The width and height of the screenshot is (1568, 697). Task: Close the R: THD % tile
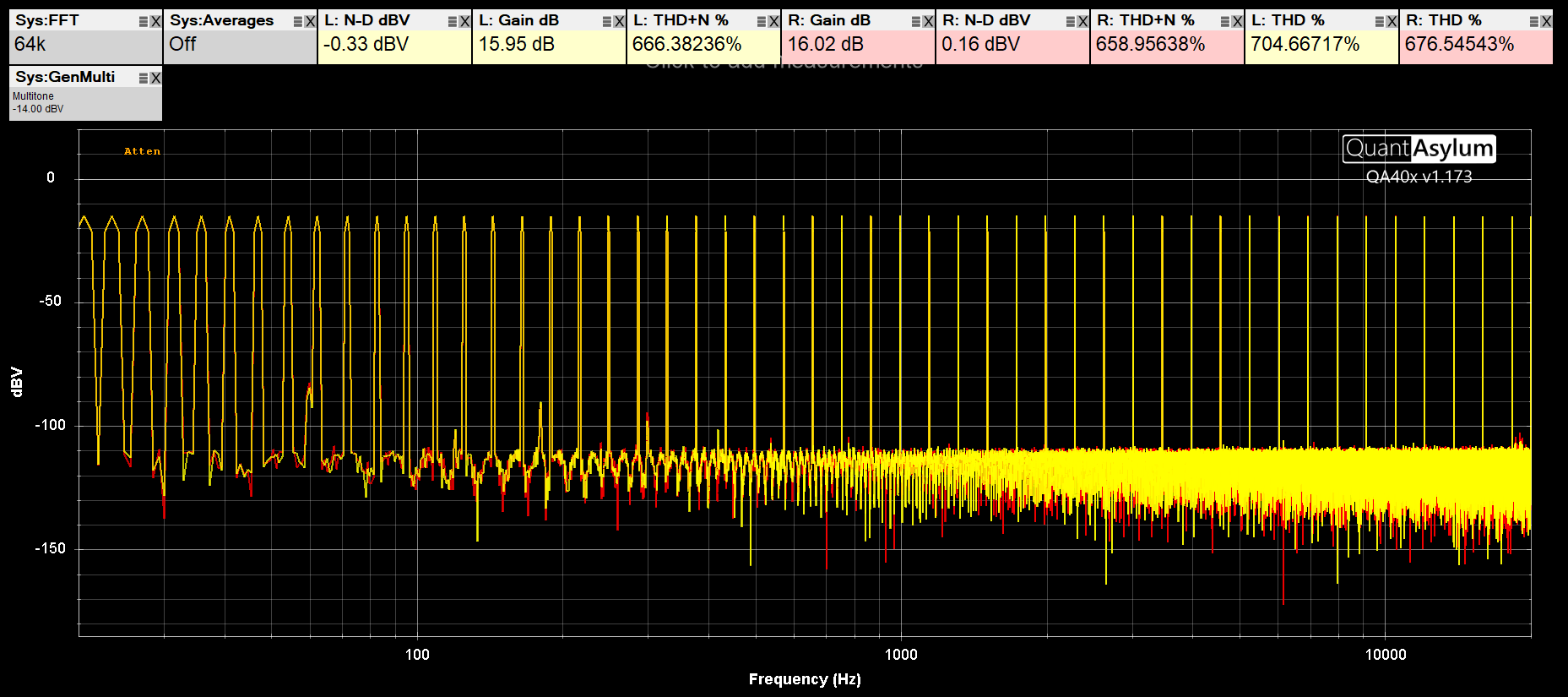click(1547, 22)
